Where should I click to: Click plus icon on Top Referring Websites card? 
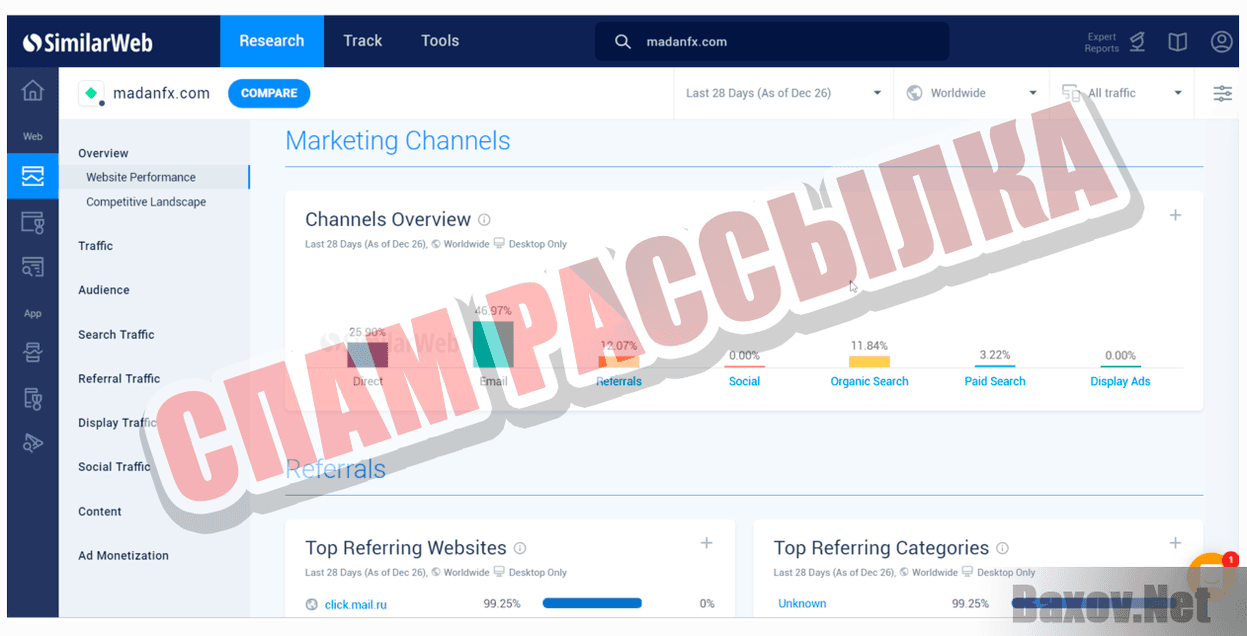(706, 543)
